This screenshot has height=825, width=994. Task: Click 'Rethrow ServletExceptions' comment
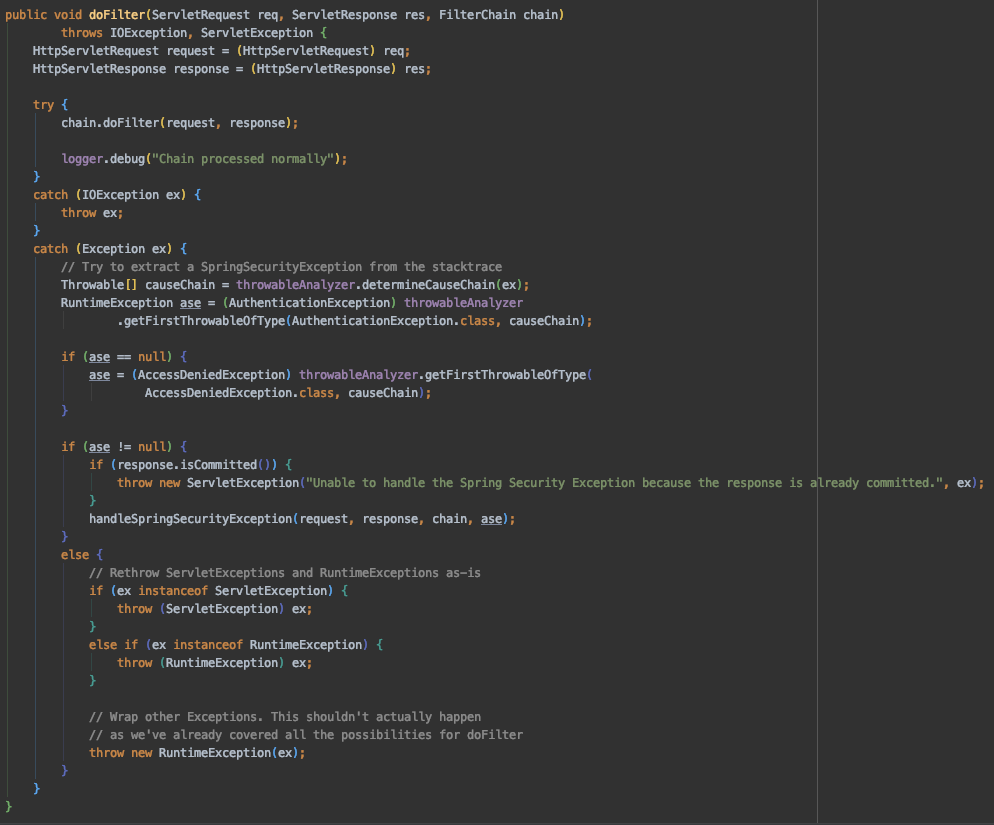pos(285,573)
